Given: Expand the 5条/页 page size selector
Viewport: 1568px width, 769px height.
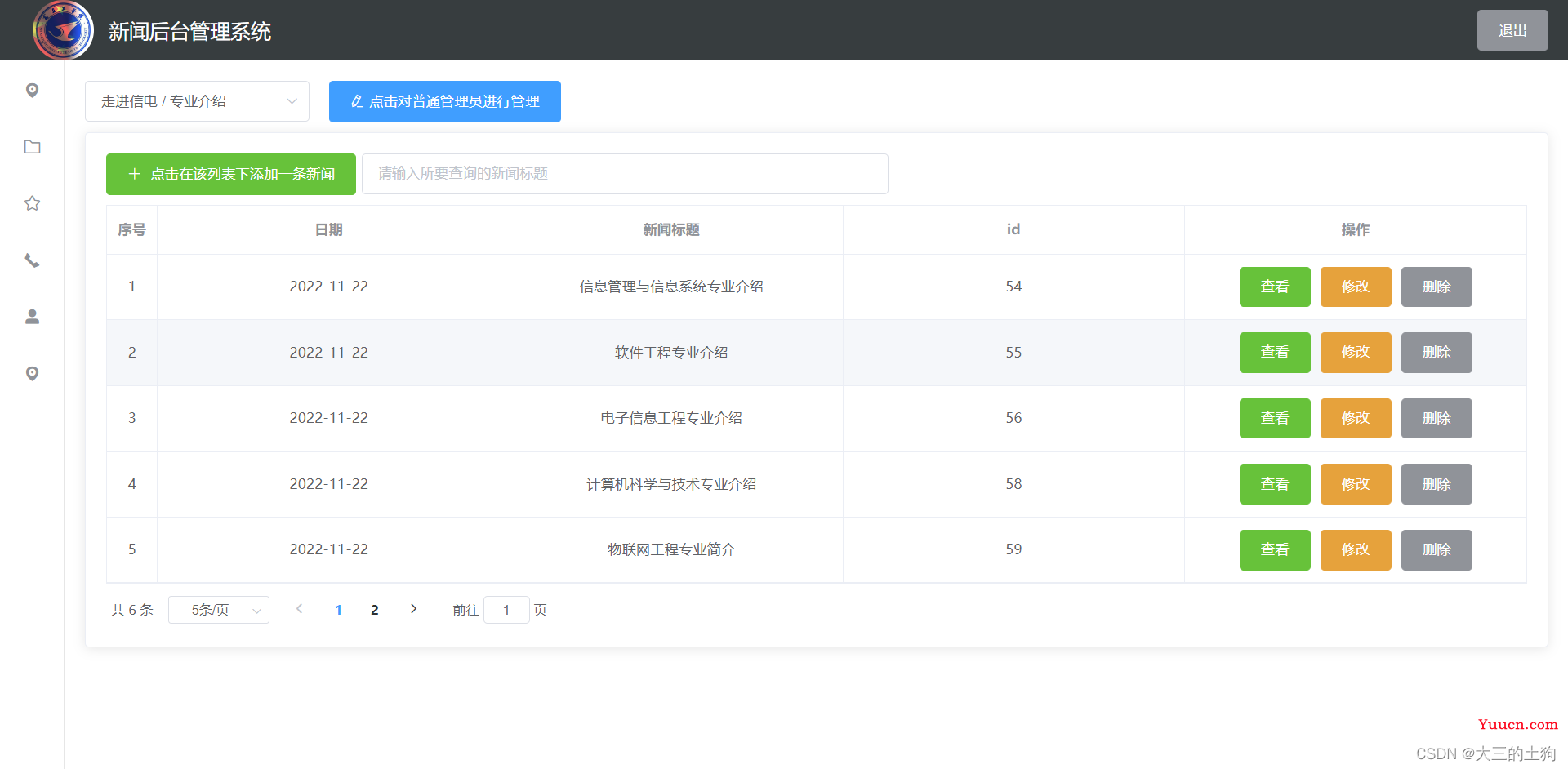Looking at the screenshot, I should coord(219,610).
